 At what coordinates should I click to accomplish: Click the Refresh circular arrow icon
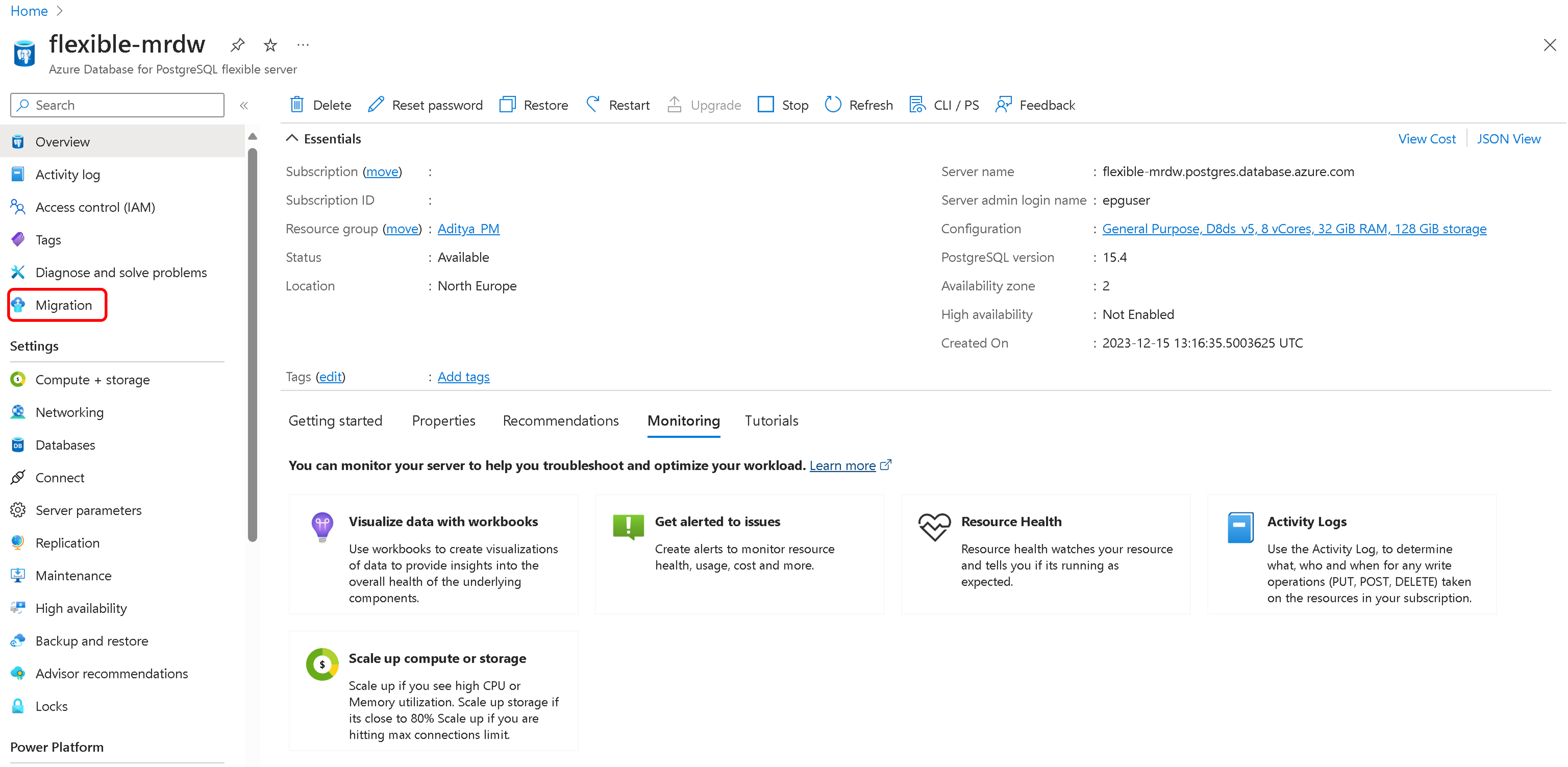pyautogui.click(x=833, y=105)
